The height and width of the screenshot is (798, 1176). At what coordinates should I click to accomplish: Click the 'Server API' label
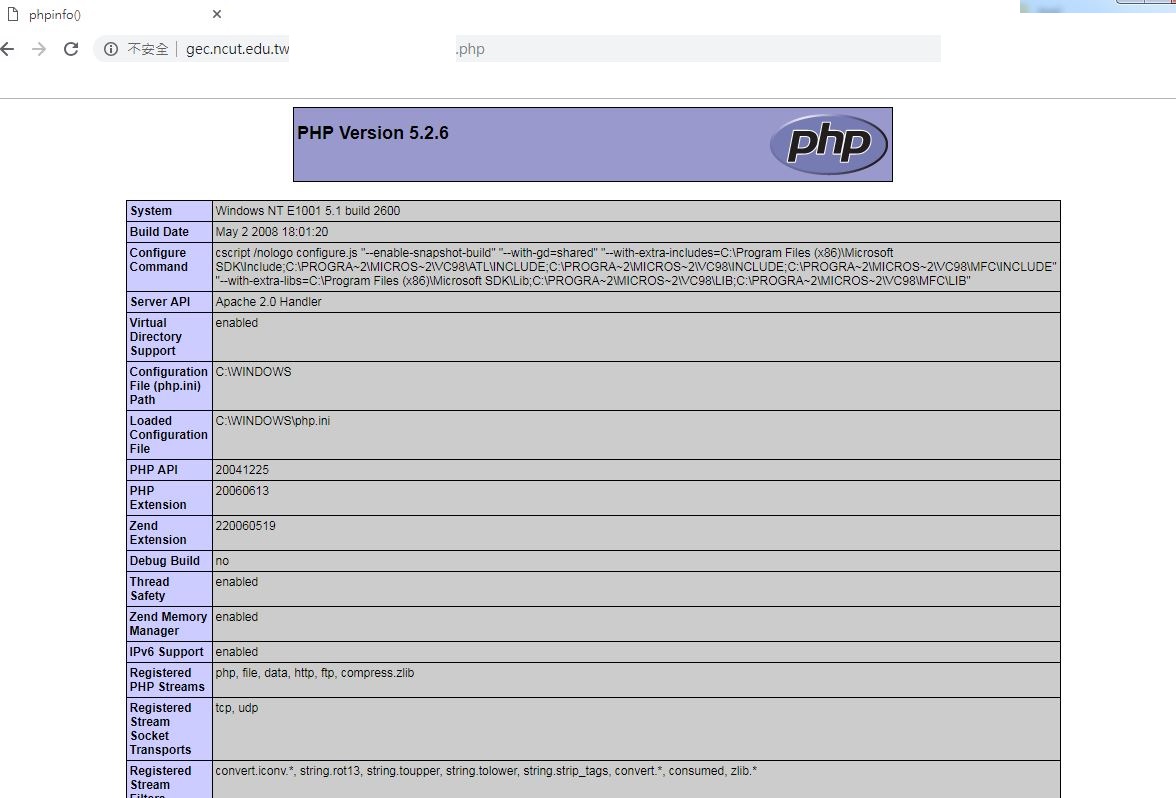(160, 302)
